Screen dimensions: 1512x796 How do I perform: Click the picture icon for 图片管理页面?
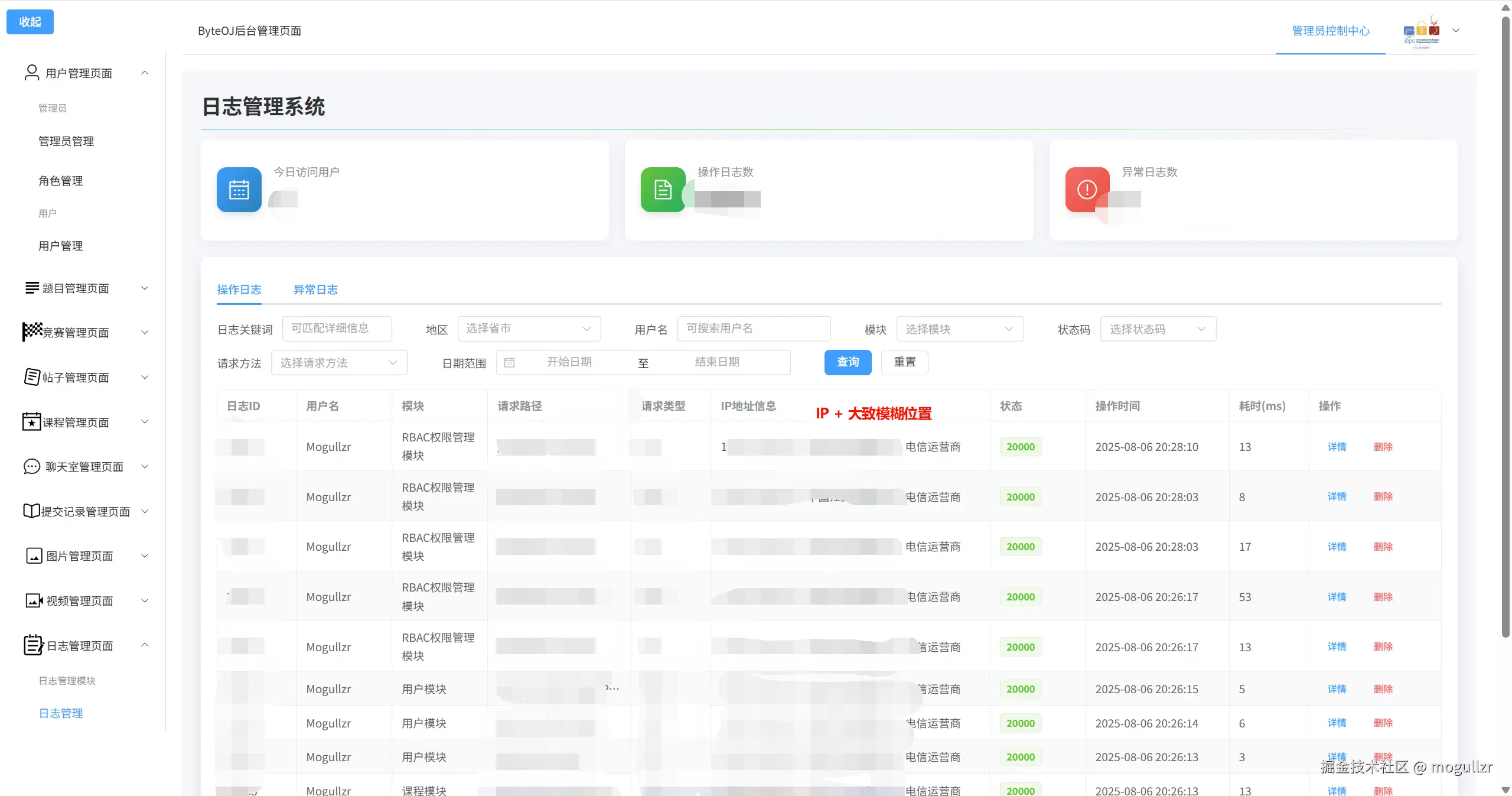coord(34,556)
